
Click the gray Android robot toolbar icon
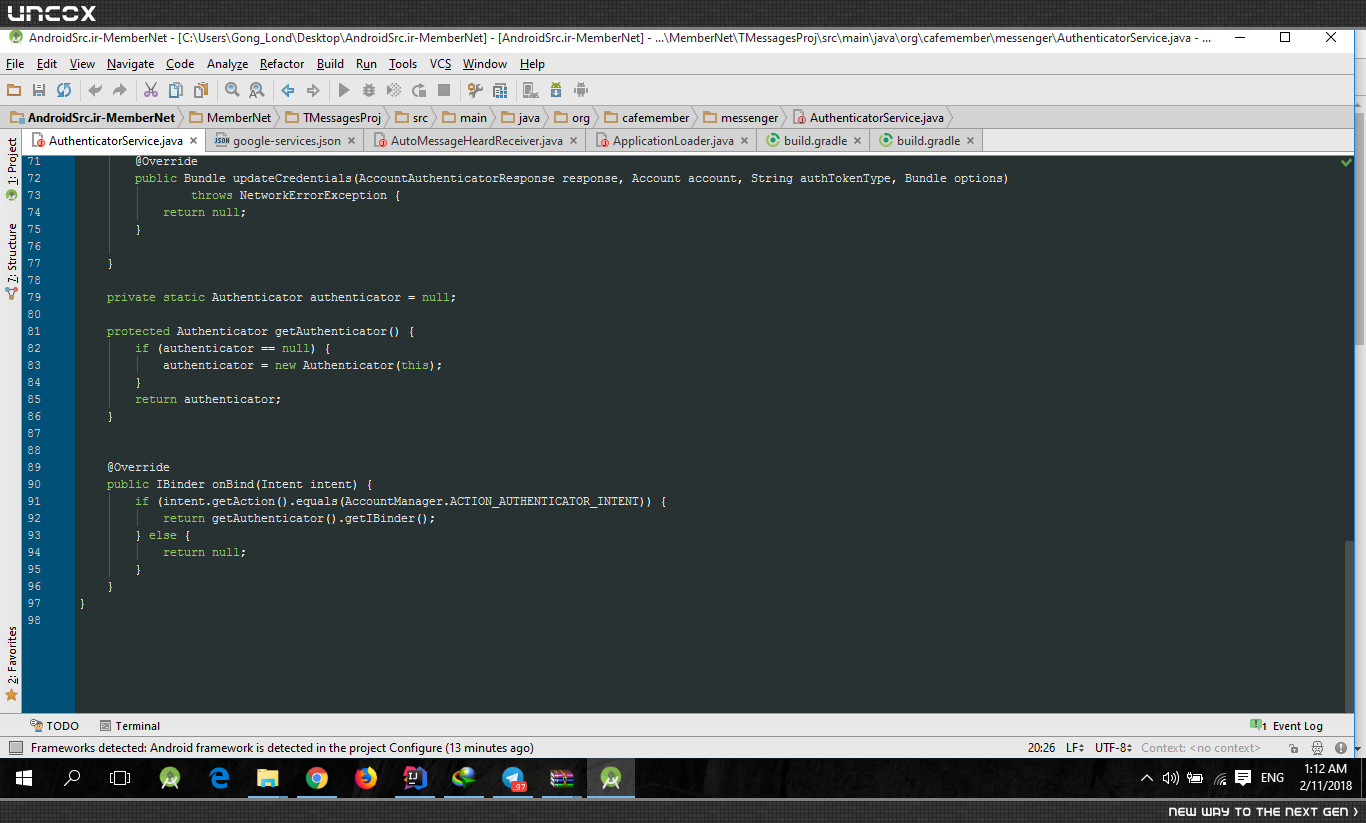coord(581,90)
